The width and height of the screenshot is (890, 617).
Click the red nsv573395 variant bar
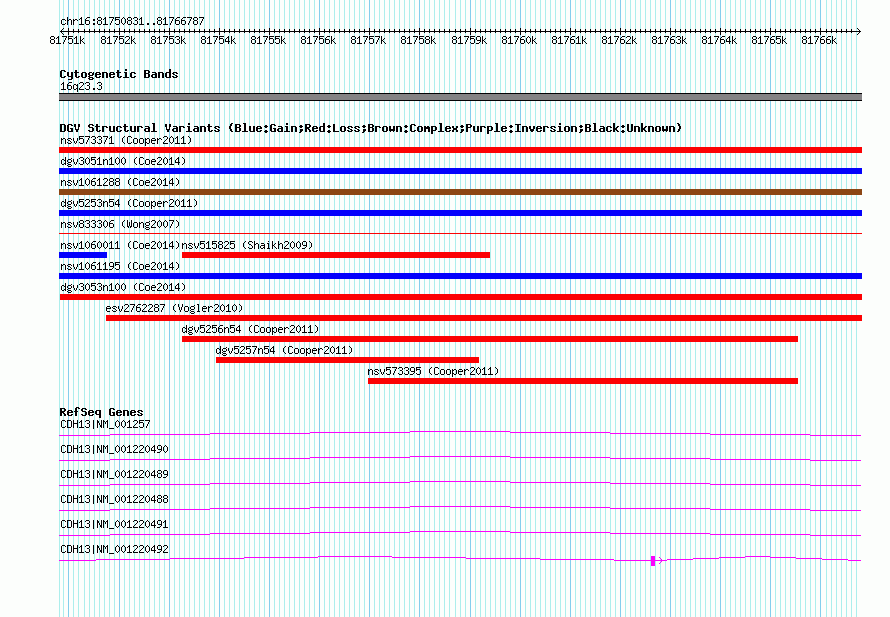[x=583, y=381]
